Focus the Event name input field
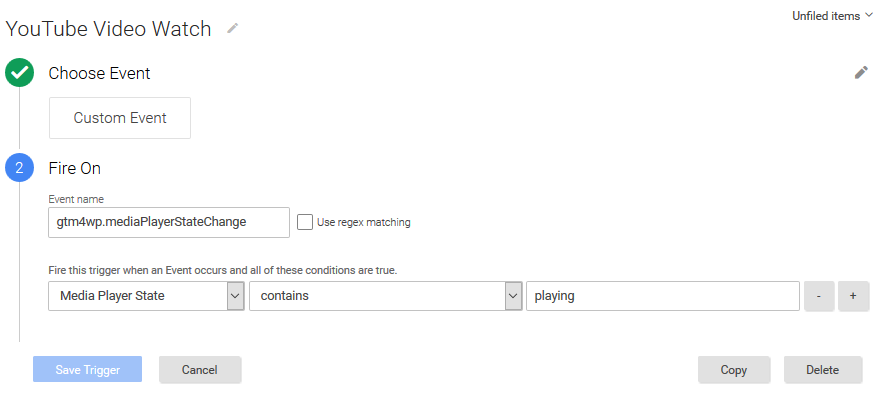The height and width of the screenshot is (393, 875). coord(169,222)
